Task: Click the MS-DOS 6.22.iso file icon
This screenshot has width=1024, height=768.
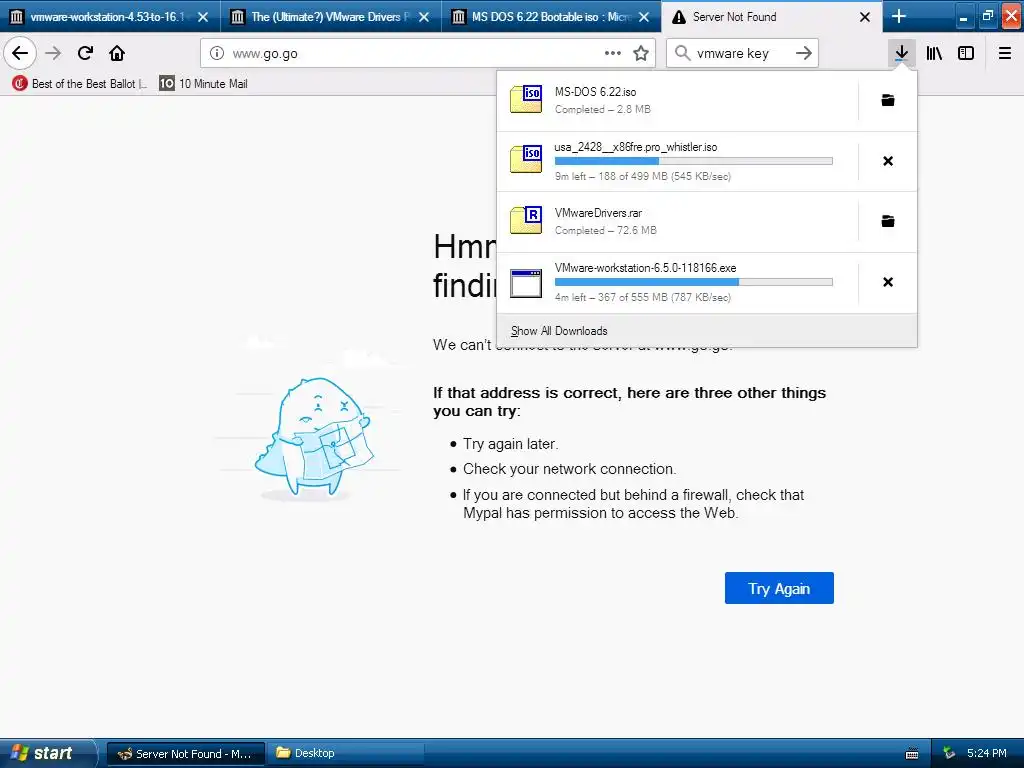Action: [526, 99]
